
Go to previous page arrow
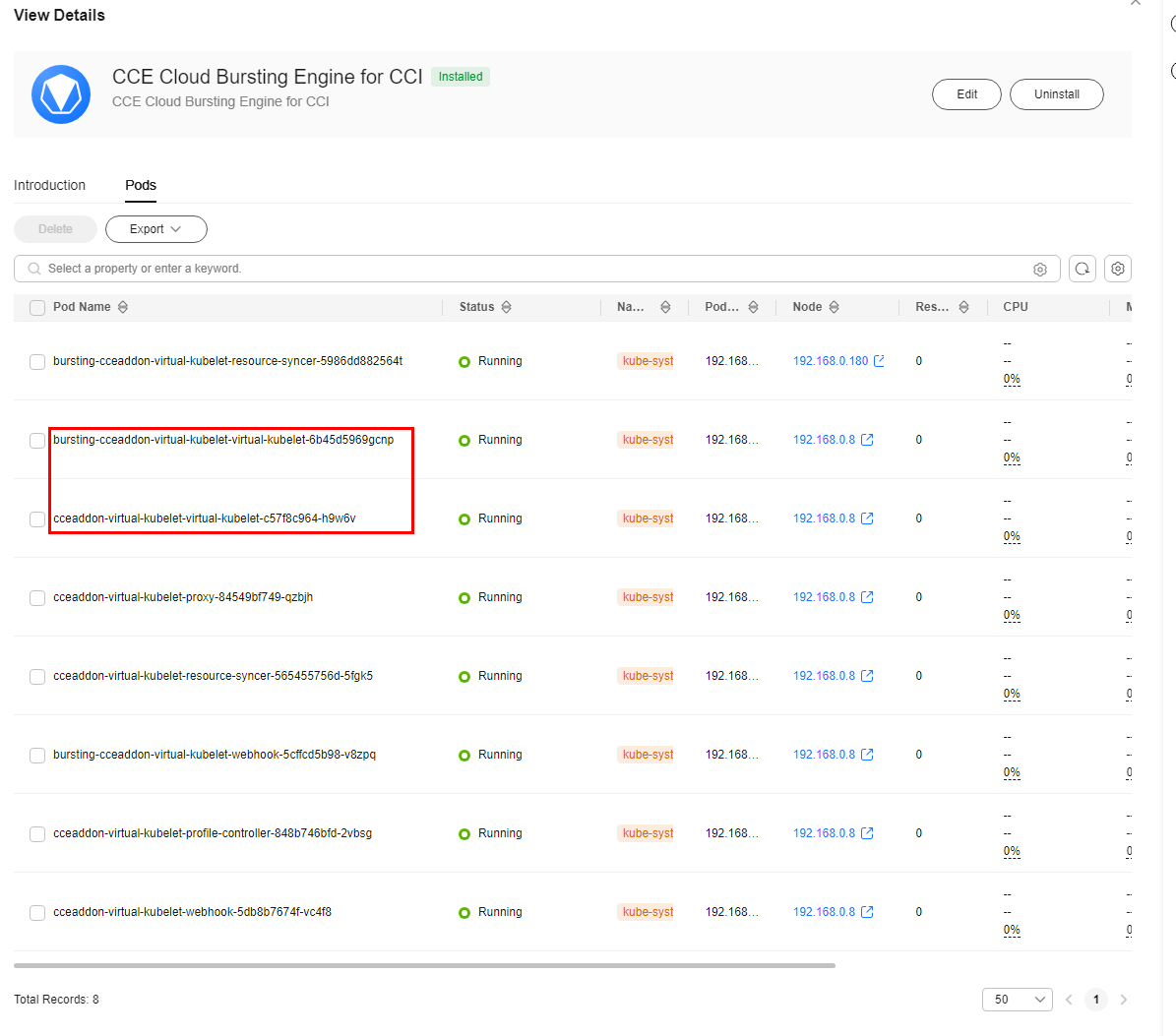pos(1069,1000)
